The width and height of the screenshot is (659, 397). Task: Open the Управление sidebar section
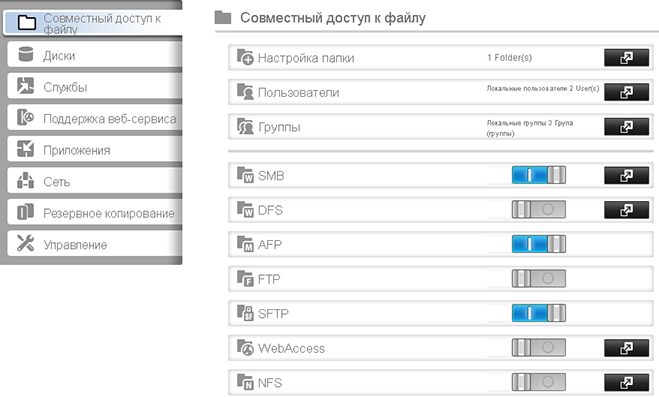95,244
